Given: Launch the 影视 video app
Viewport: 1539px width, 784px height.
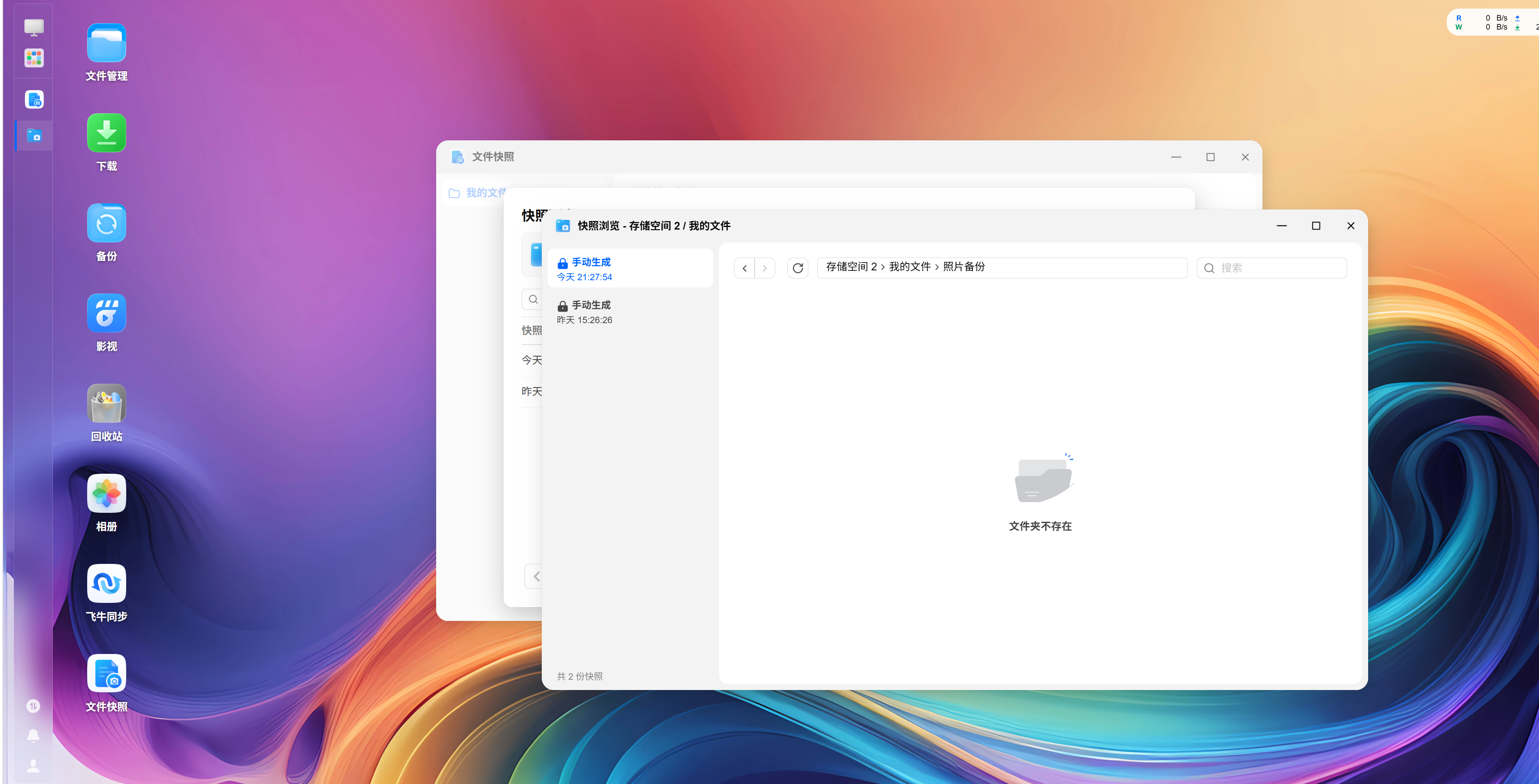Looking at the screenshot, I should [x=106, y=314].
